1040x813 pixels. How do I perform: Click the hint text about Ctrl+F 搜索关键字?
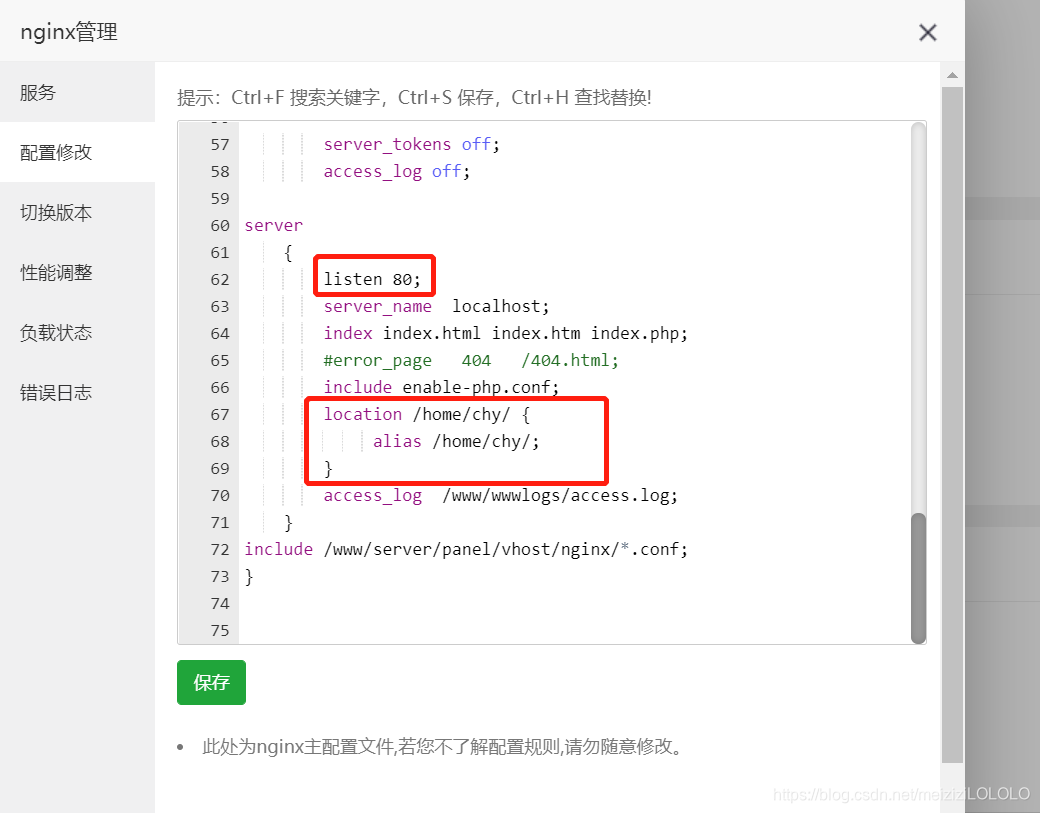click(x=414, y=97)
